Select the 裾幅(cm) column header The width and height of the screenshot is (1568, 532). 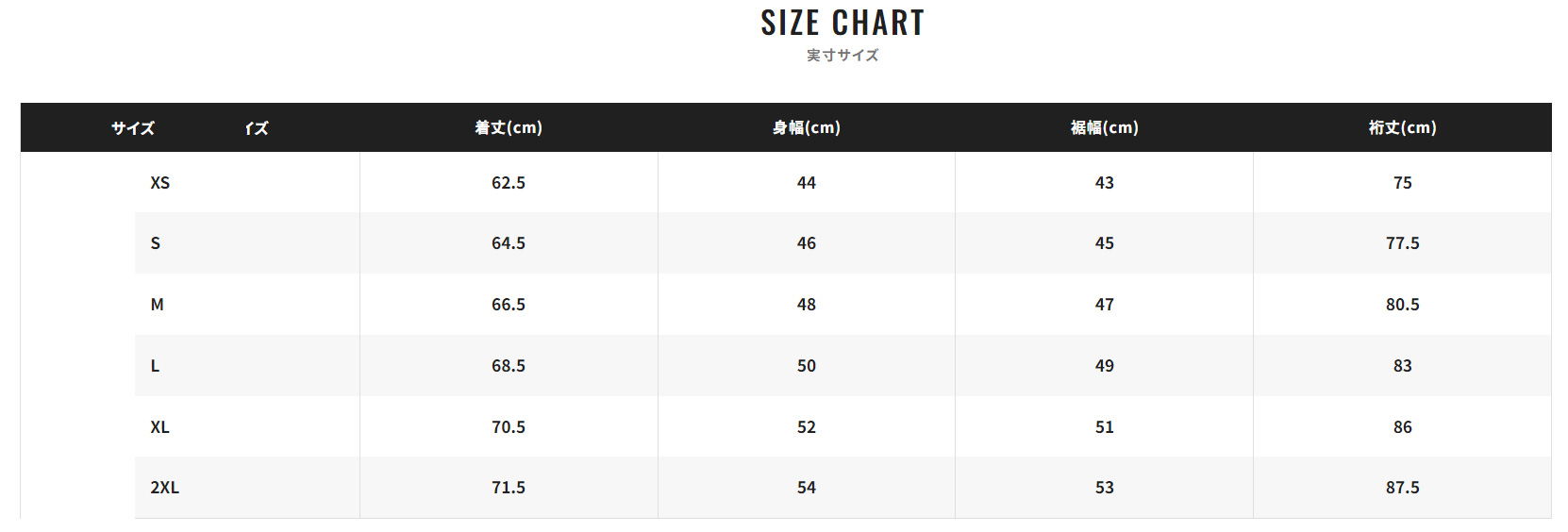coord(1105,127)
